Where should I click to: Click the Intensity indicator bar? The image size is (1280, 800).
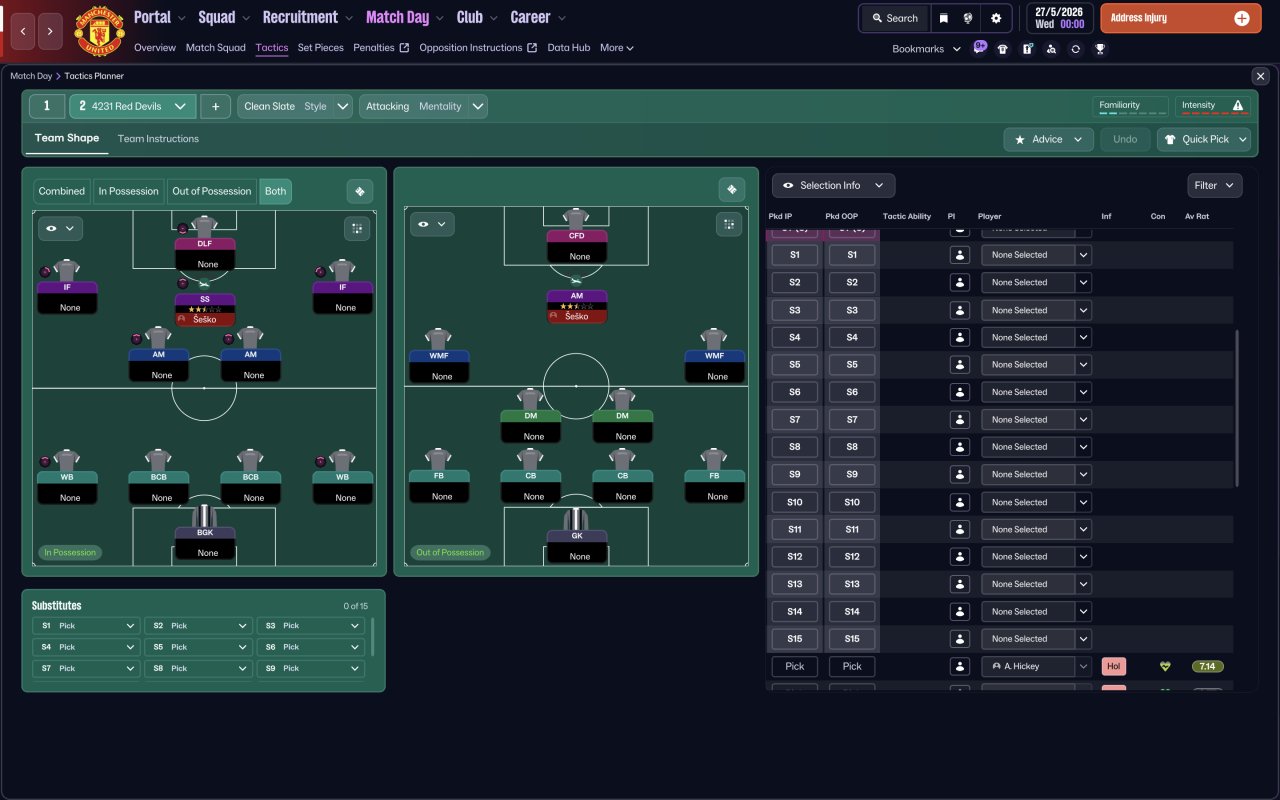coord(1211,106)
